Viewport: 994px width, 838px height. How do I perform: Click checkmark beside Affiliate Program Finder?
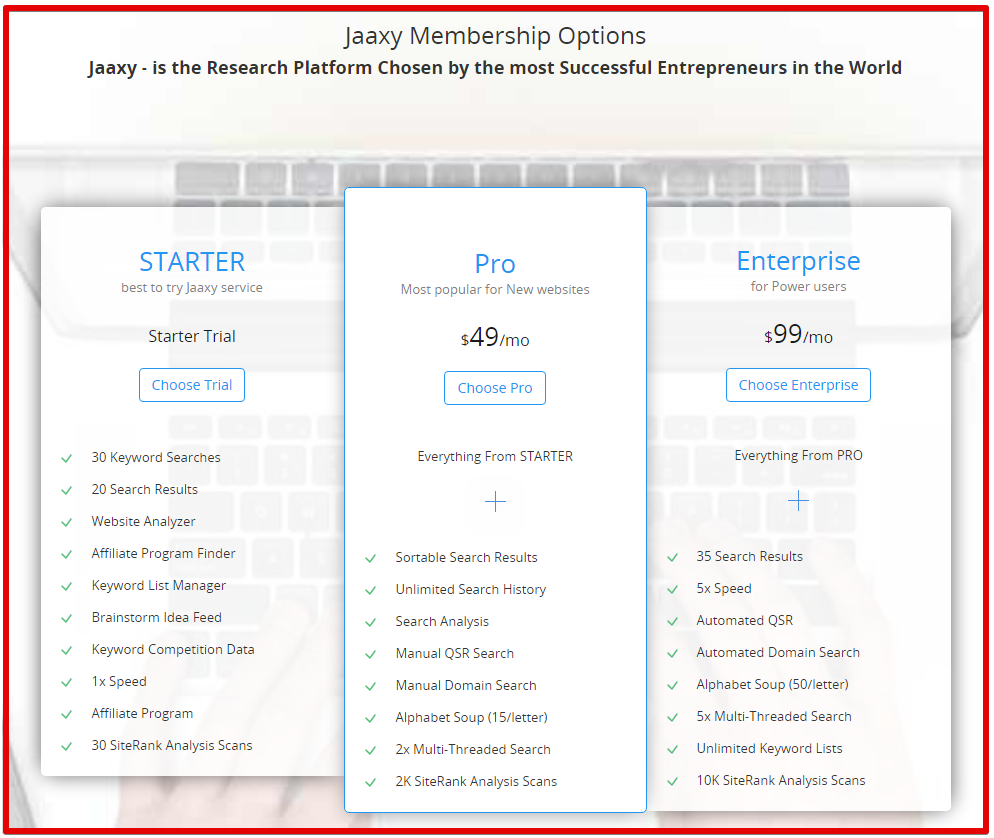click(67, 554)
